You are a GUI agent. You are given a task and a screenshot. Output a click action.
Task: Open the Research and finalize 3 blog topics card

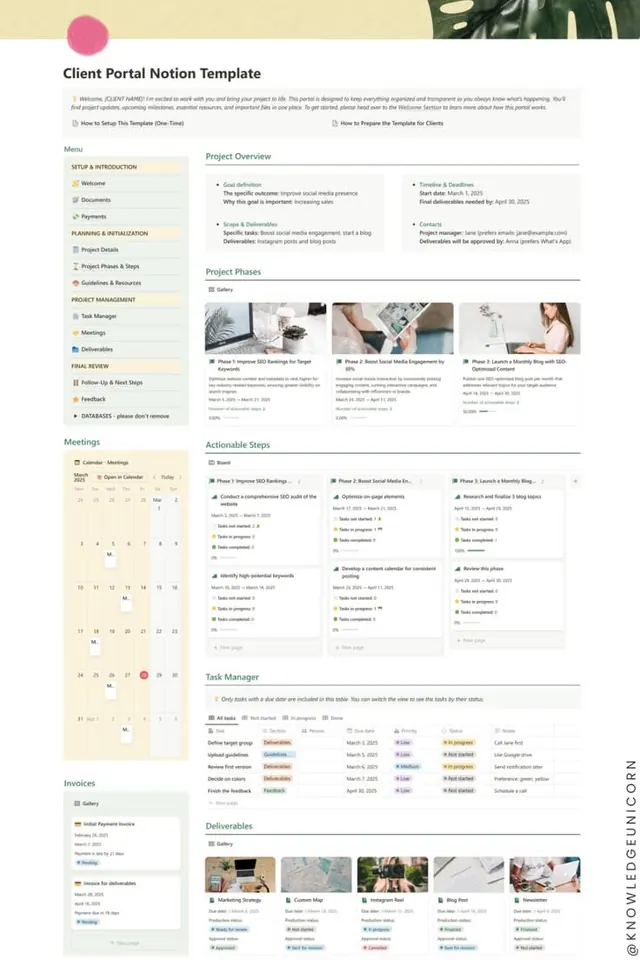(x=507, y=522)
